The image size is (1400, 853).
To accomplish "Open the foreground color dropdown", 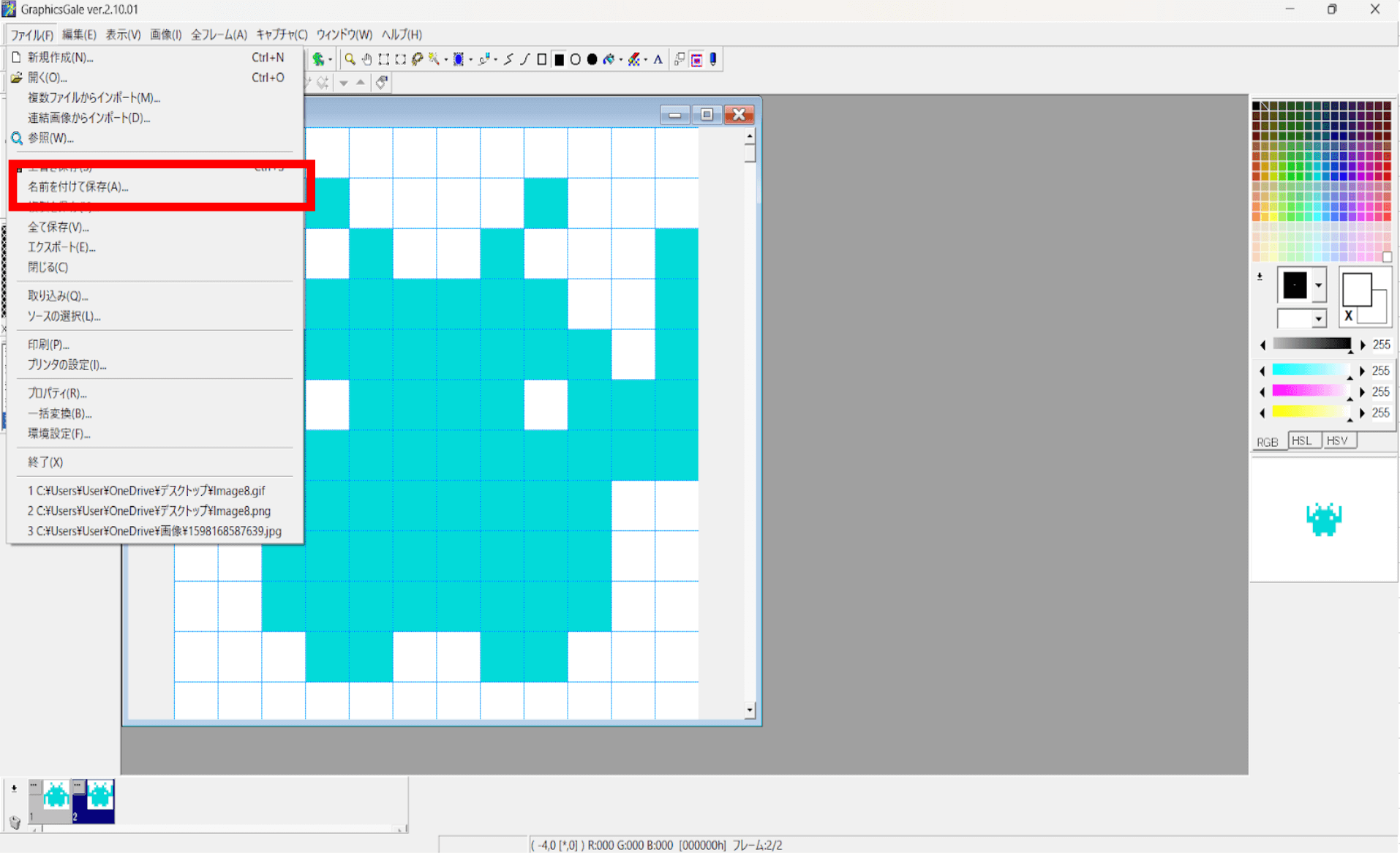I will tap(1319, 285).
